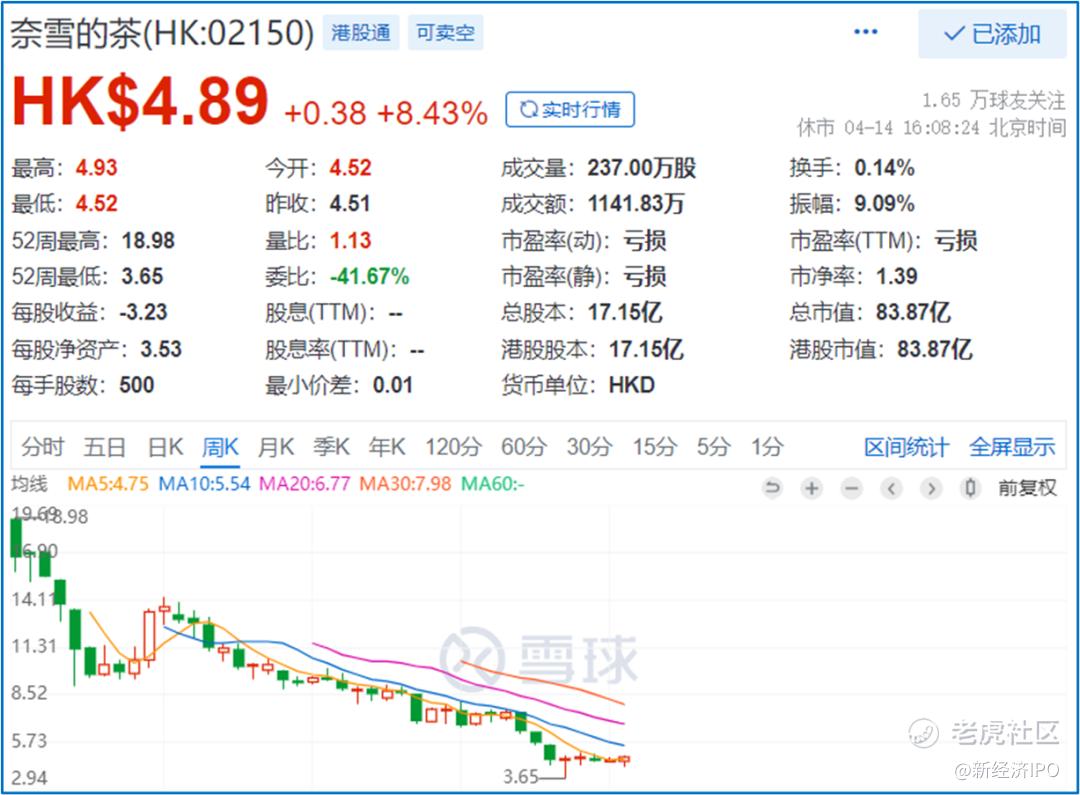
Task: Switch to the 年K chart tab
Action: click(x=387, y=447)
